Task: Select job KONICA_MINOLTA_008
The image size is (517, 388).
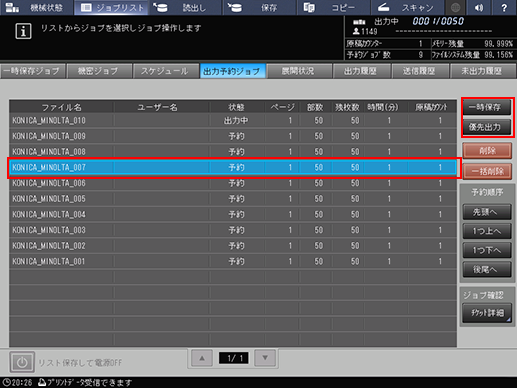Action: [233, 152]
